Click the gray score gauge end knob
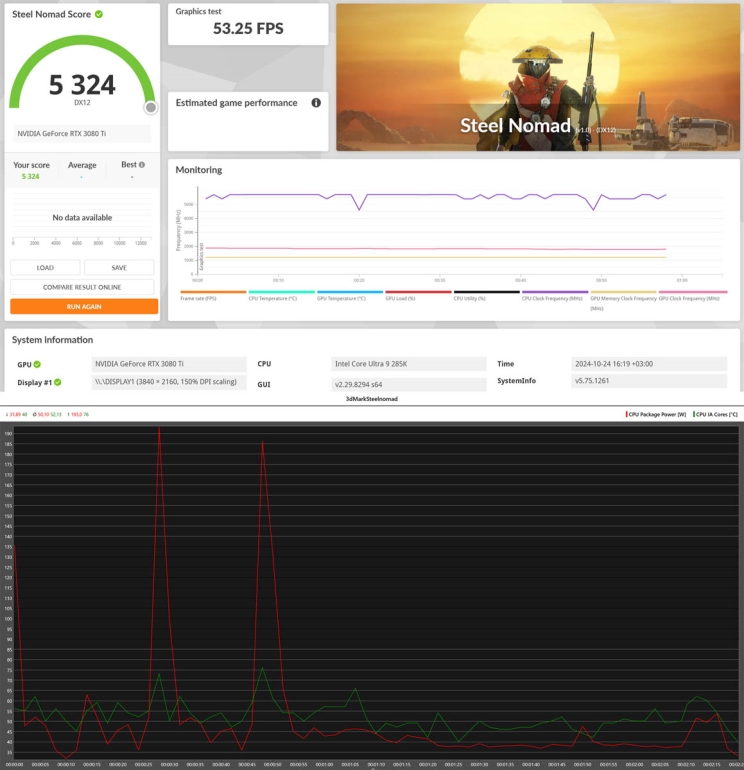The height and width of the screenshot is (770, 744). point(150,107)
